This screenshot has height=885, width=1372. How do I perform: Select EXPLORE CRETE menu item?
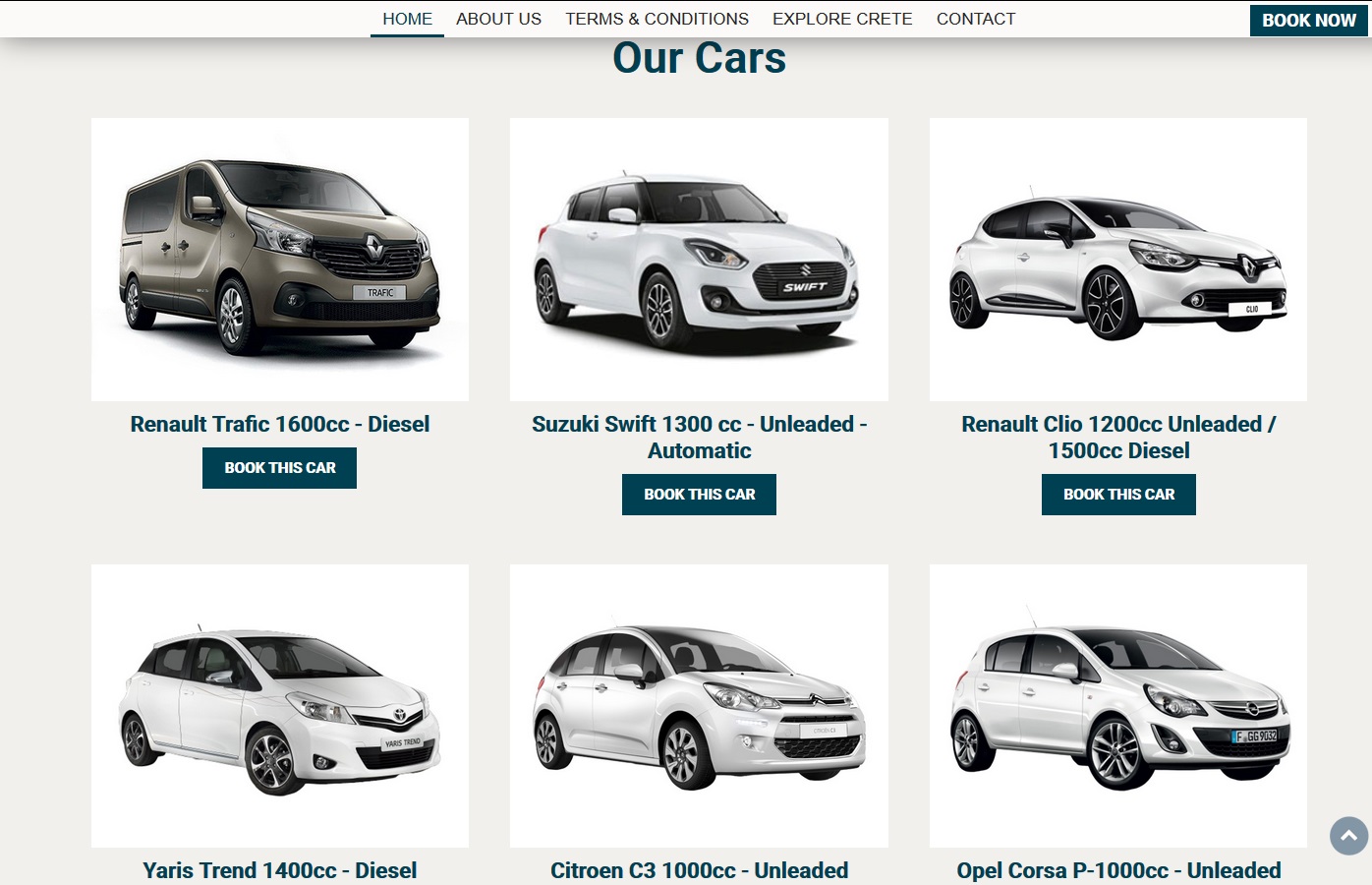[842, 19]
